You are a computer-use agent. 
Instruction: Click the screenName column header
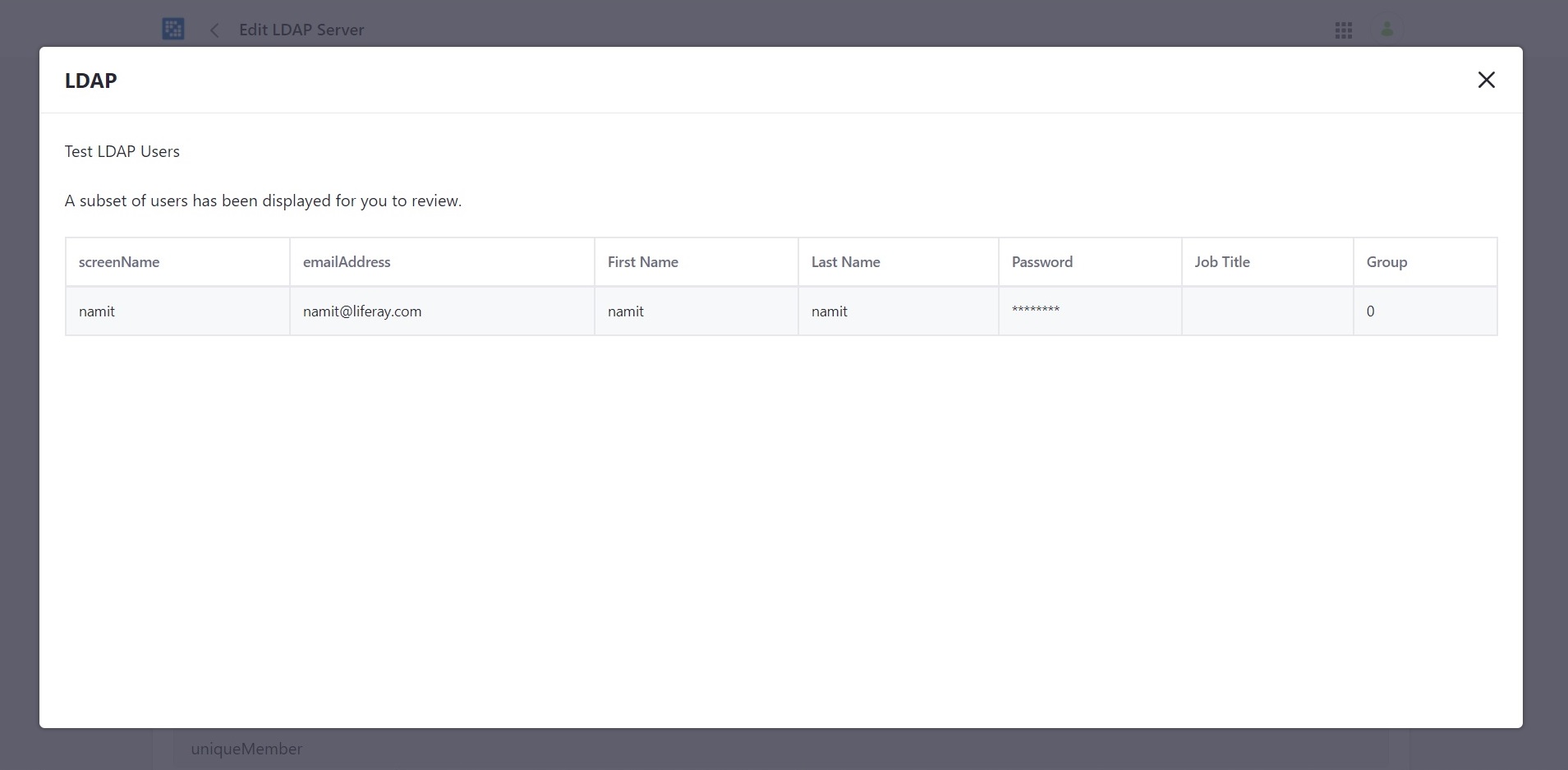(x=177, y=262)
